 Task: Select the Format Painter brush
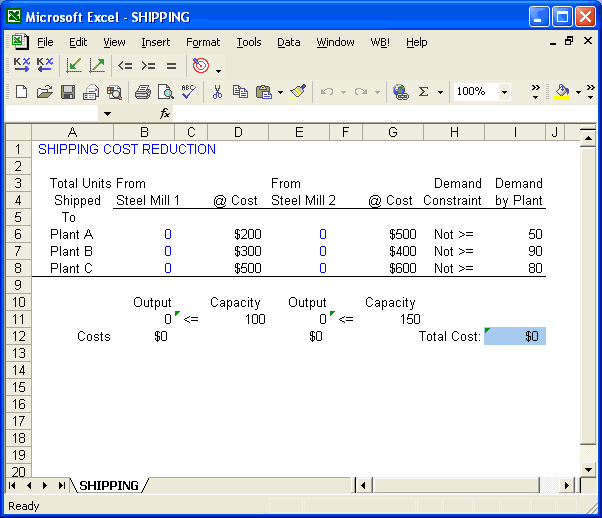coord(298,91)
